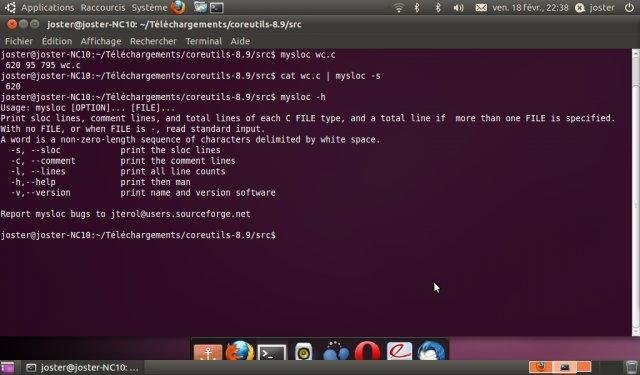640x375 pixels.
Task: Open the Applications menu
Action: click(x=48, y=8)
